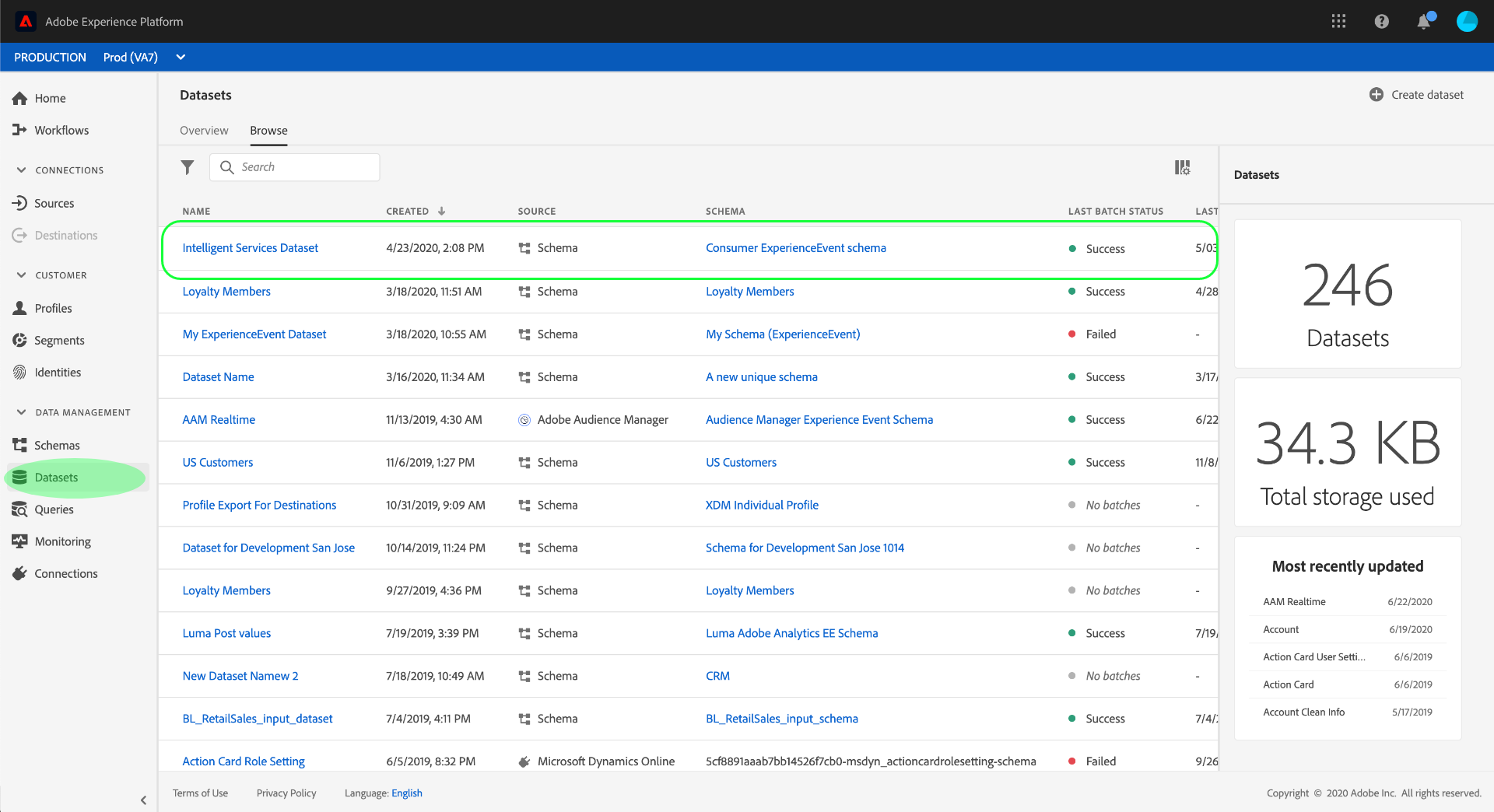The height and width of the screenshot is (812, 1494).
Task: Expand the Prod (VA7) sandbox dropdown
Action: point(181,57)
